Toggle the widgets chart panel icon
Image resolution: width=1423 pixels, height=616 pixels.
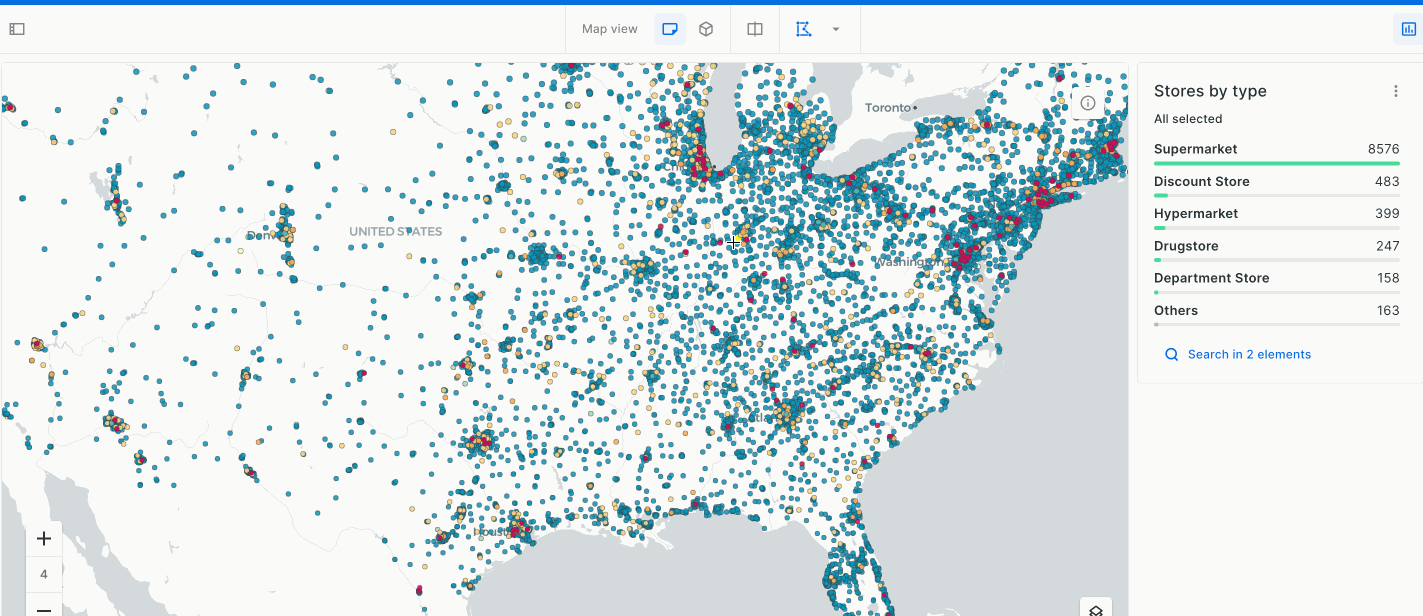pyautogui.click(x=1409, y=29)
